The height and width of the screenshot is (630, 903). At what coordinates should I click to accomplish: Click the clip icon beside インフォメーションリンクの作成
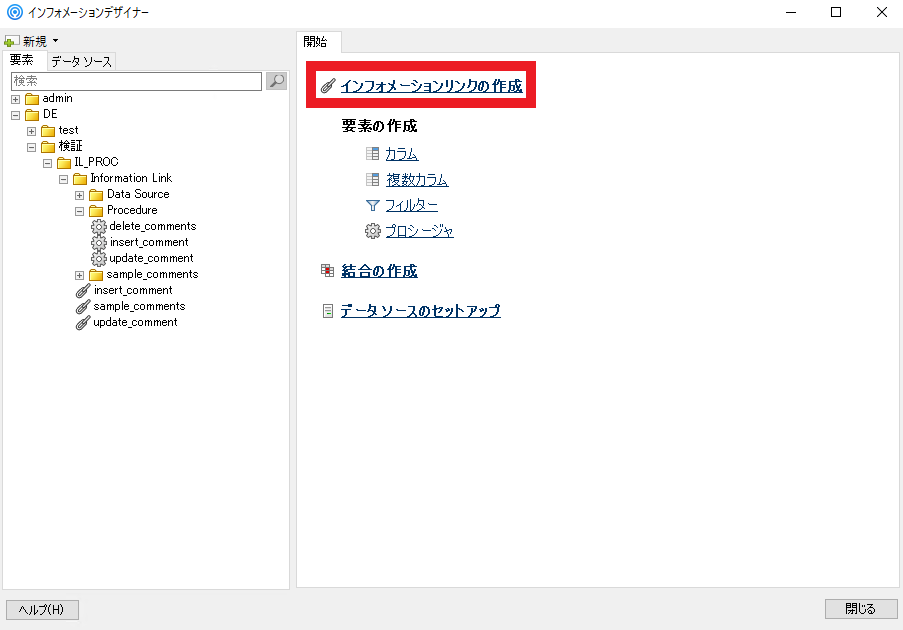pos(328,86)
